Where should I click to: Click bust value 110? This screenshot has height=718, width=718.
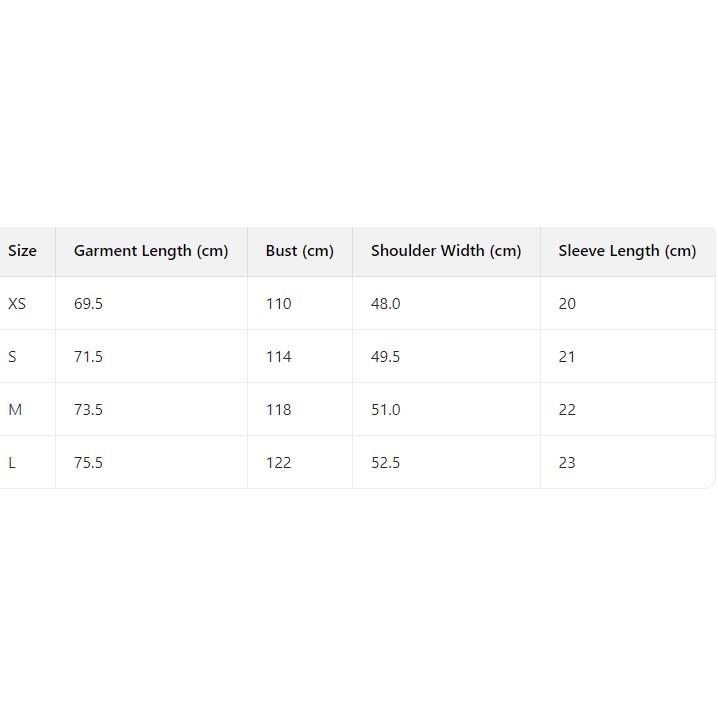[x=278, y=304]
